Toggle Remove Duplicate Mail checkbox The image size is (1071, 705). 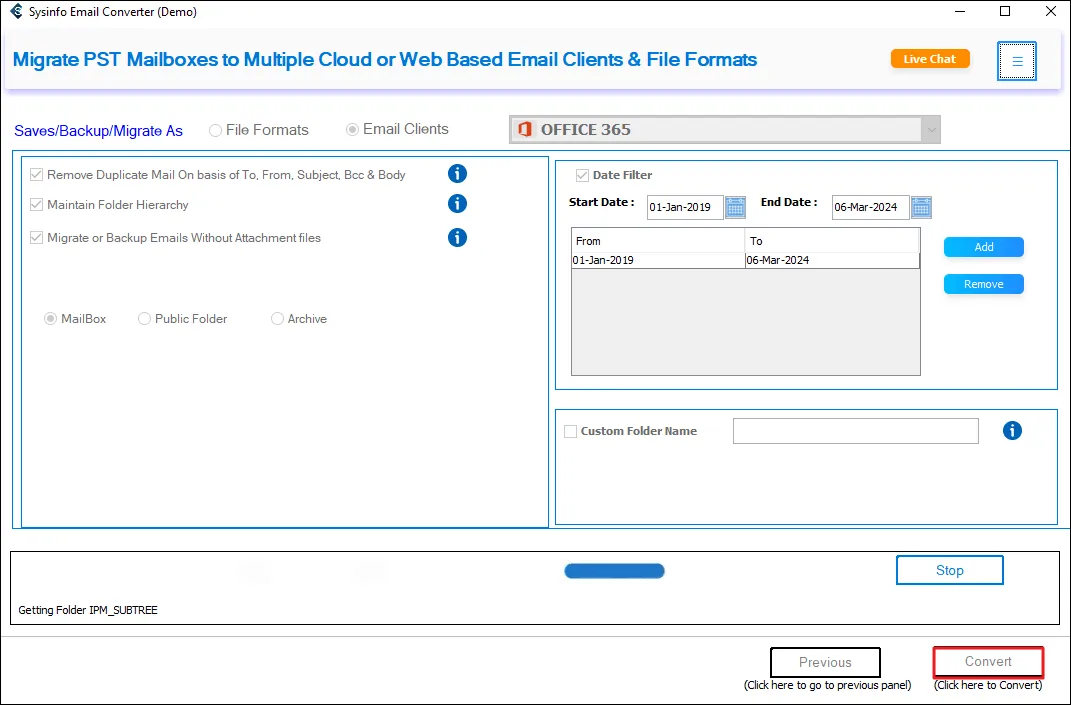pyautogui.click(x=37, y=175)
